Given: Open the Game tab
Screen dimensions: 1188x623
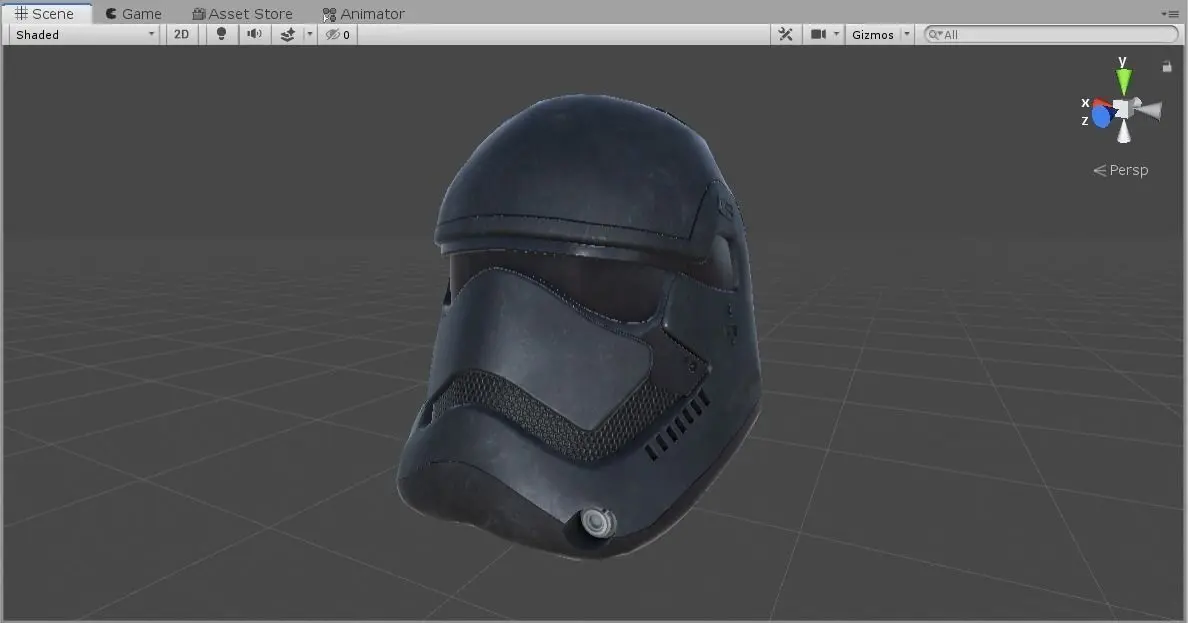Looking at the screenshot, I should (133, 14).
